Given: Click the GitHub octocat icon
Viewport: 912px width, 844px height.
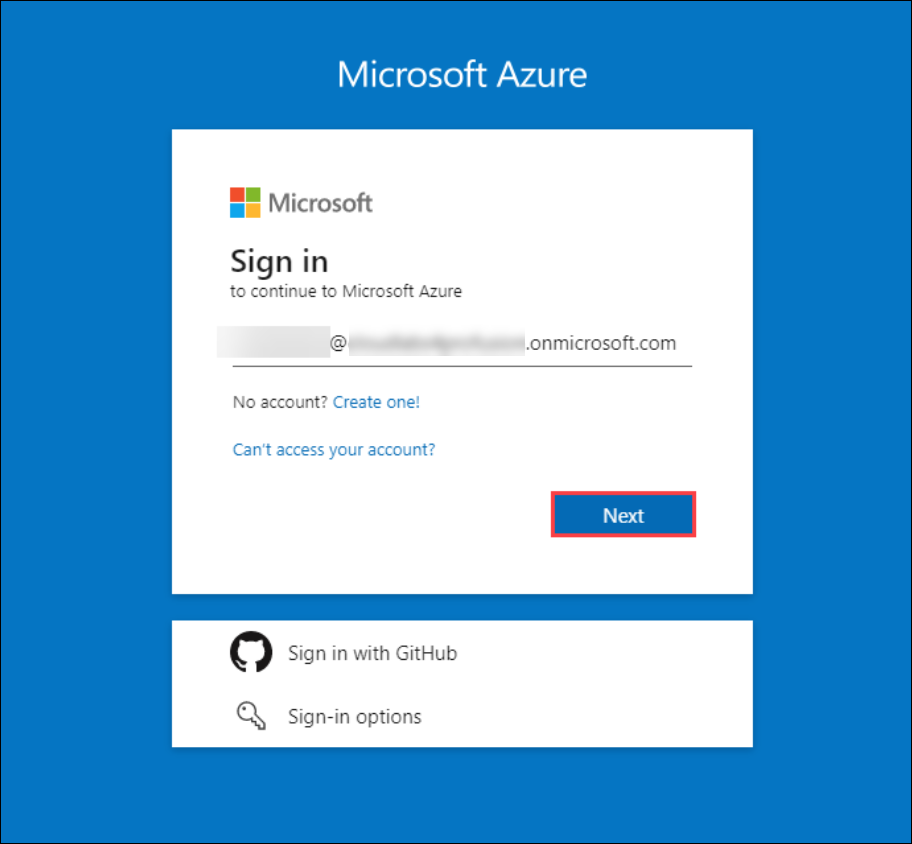Looking at the screenshot, I should tap(251, 652).
